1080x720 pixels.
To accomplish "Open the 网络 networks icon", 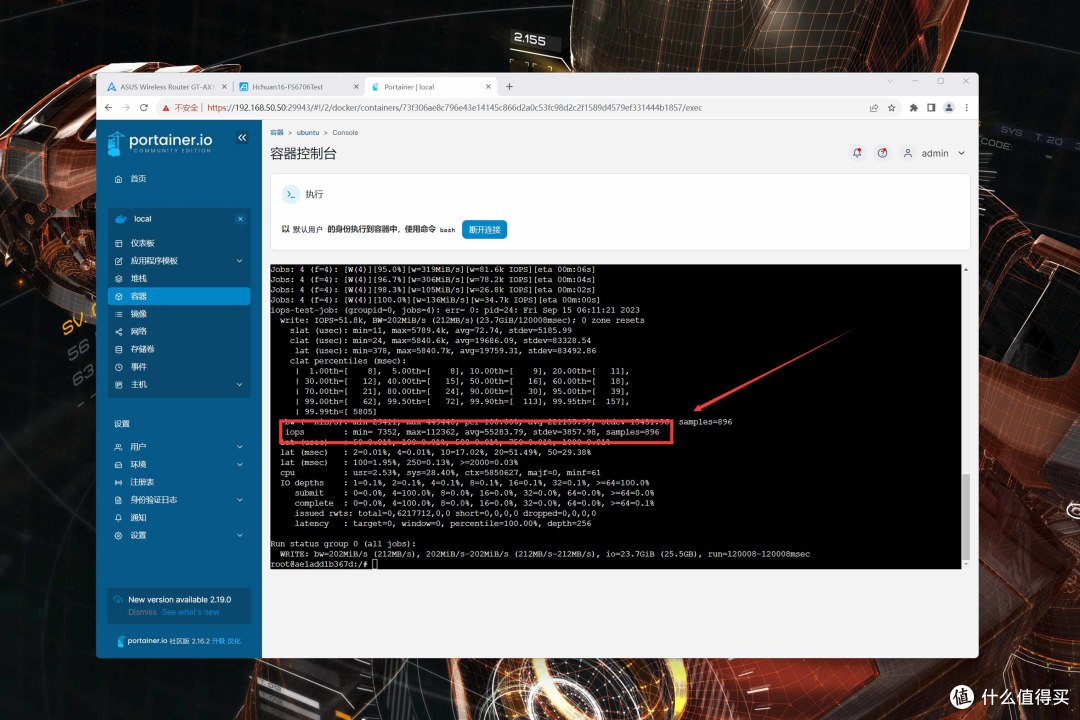I will [x=118, y=331].
